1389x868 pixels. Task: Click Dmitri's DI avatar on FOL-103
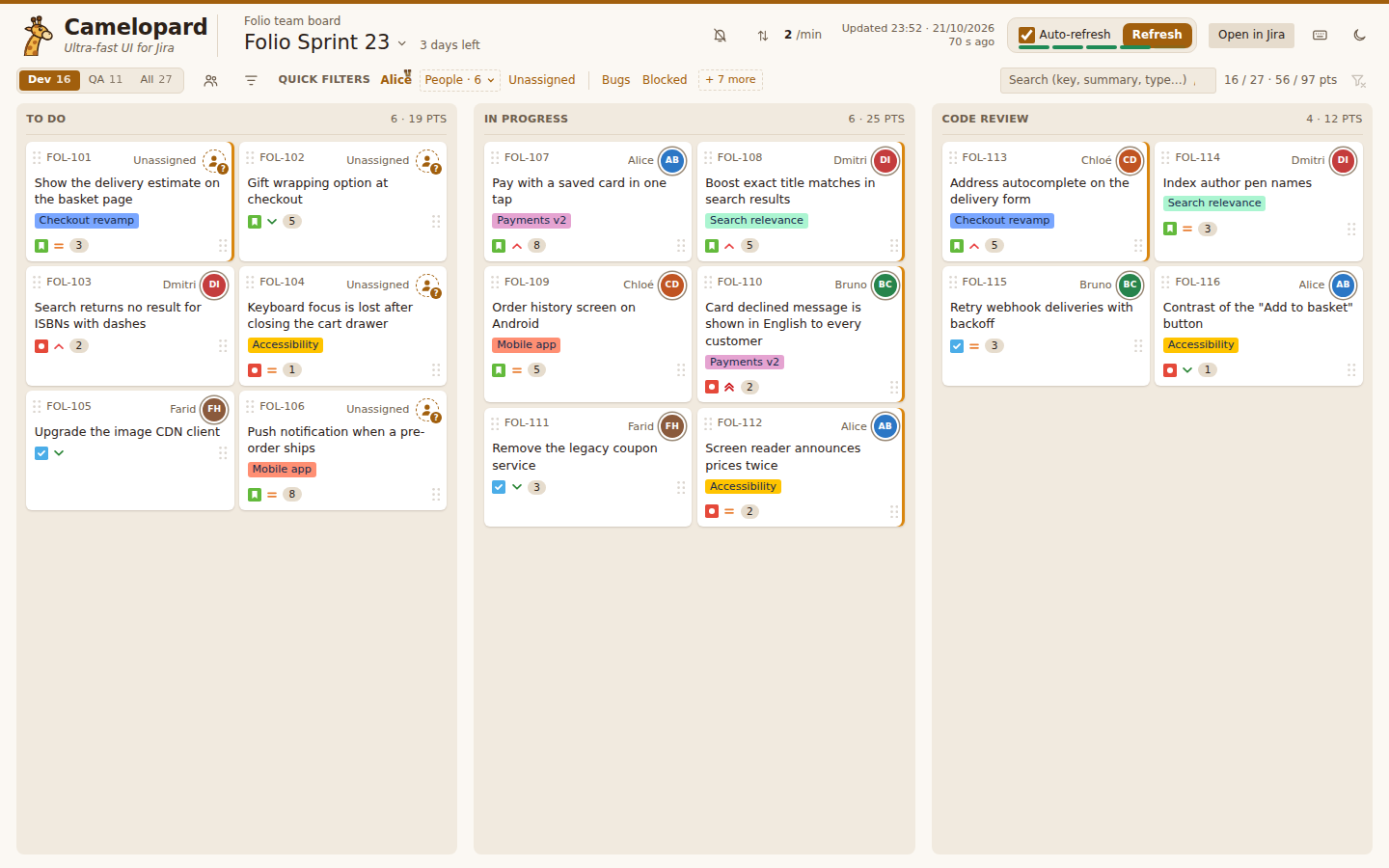214,285
